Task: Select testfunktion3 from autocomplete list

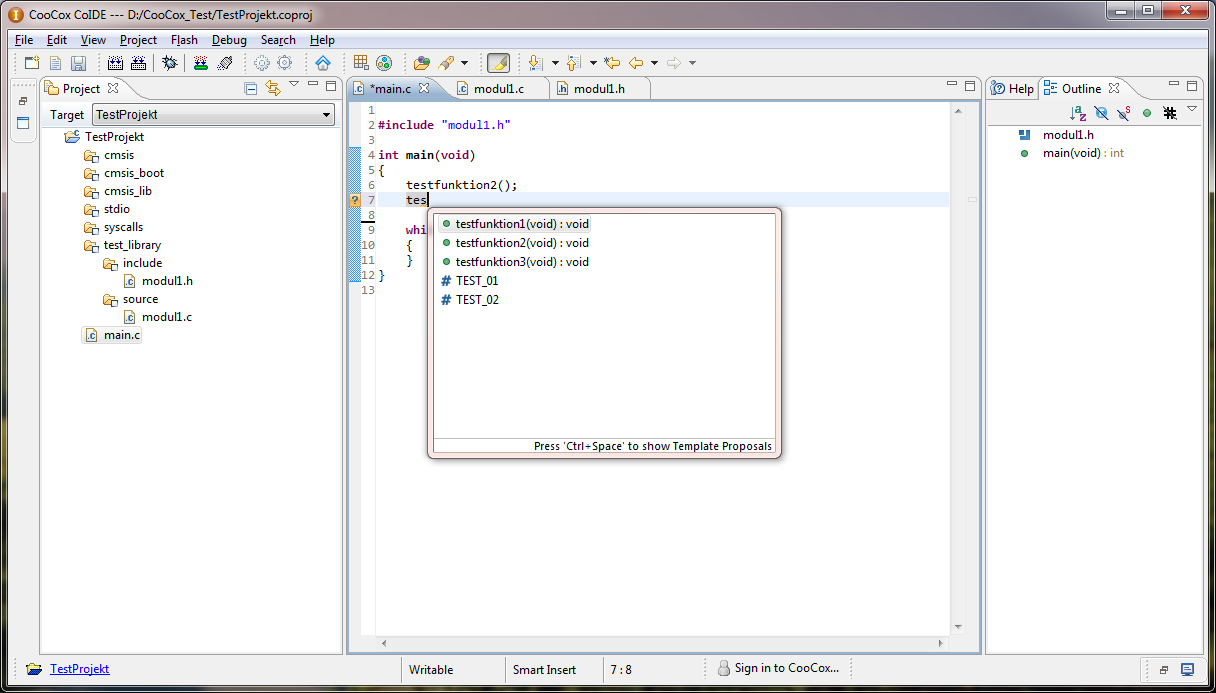Action: [x=521, y=262]
